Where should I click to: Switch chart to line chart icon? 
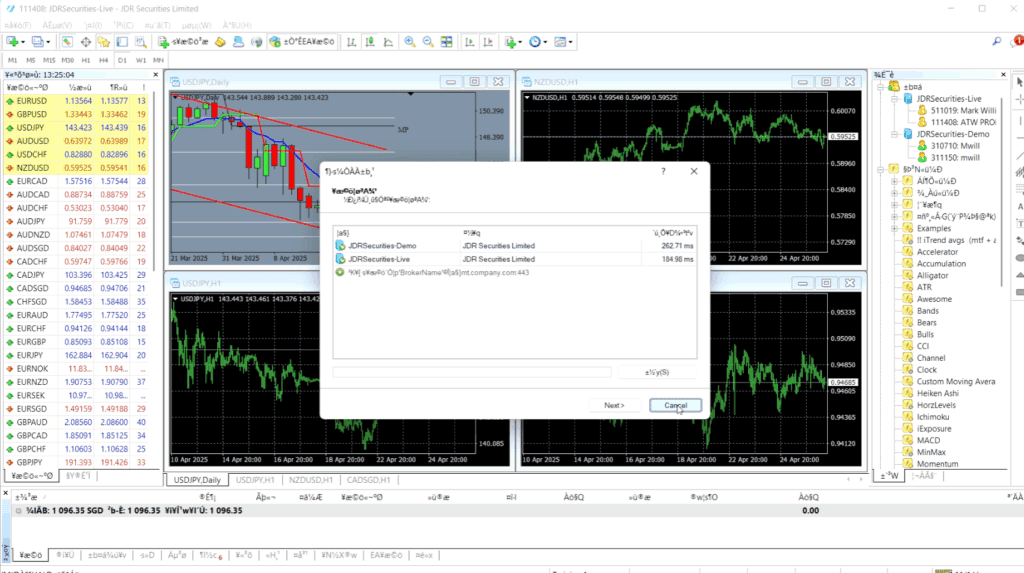click(388, 42)
